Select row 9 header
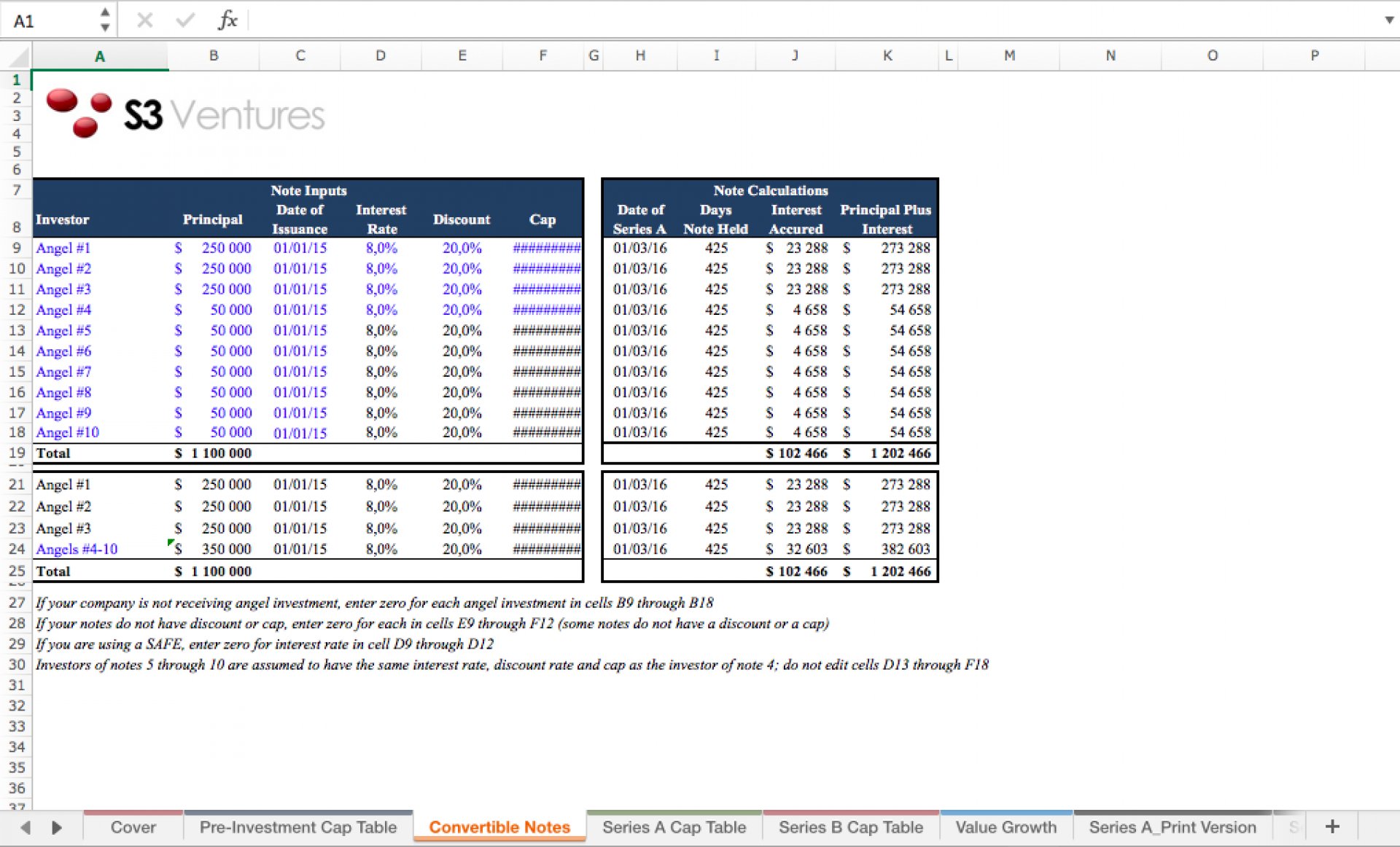 coord(16,248)
